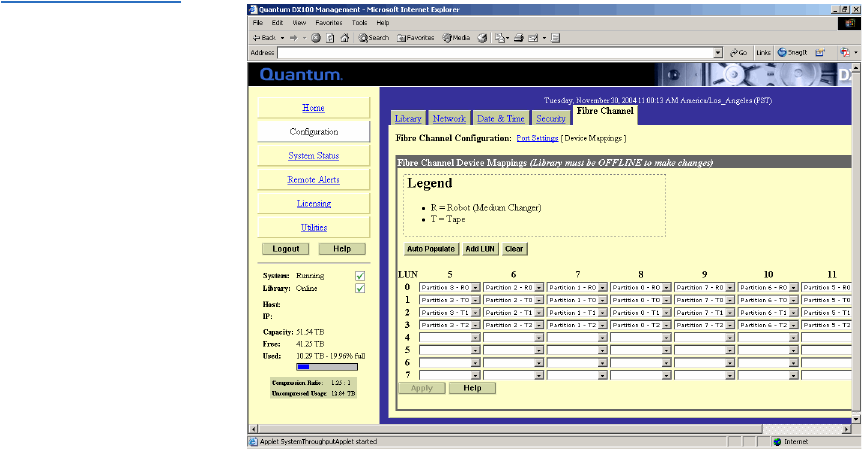The image size is (862, 449).
Task: Open Utilities page
Action: 313,228
